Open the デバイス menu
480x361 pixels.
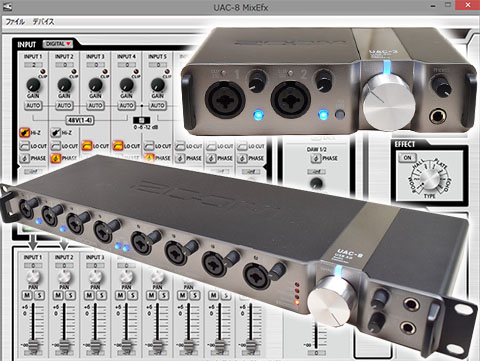tap(43, 22)
